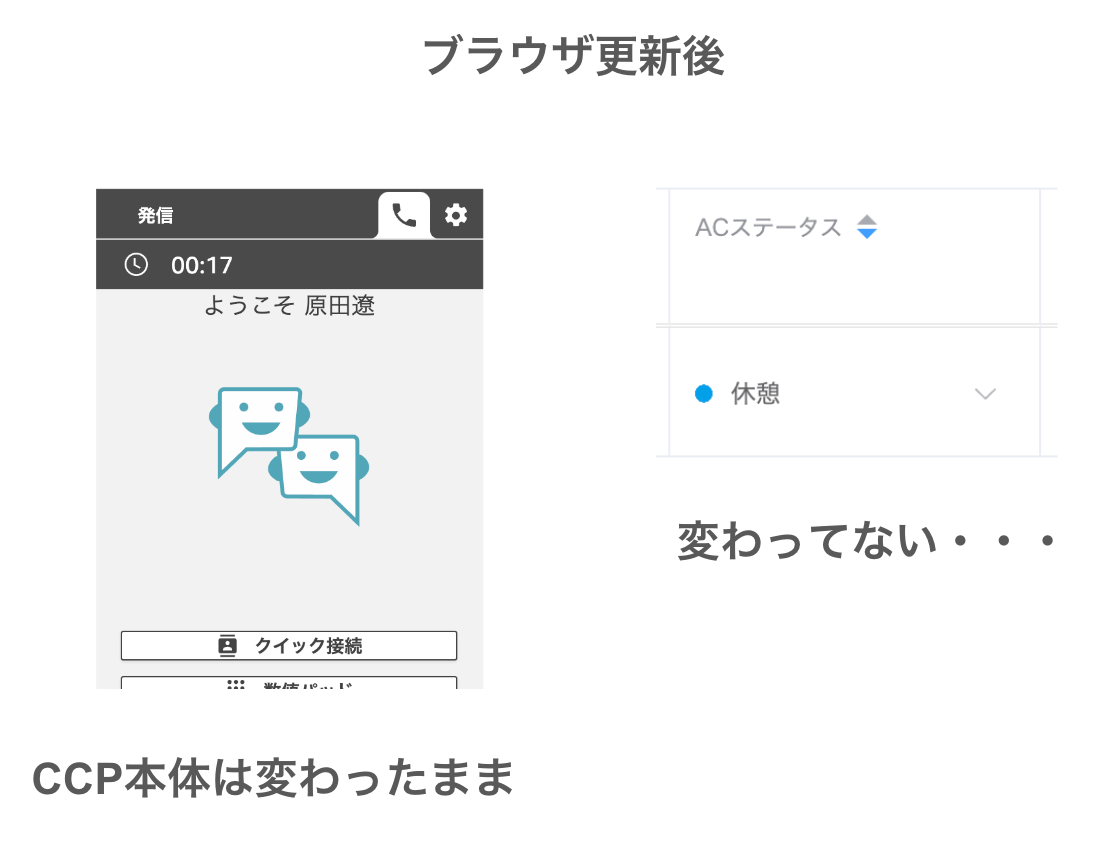The height and width of the screenshot is (860, 1116).
Task: Click the clock icon beside 00:17
Action: 136,265
